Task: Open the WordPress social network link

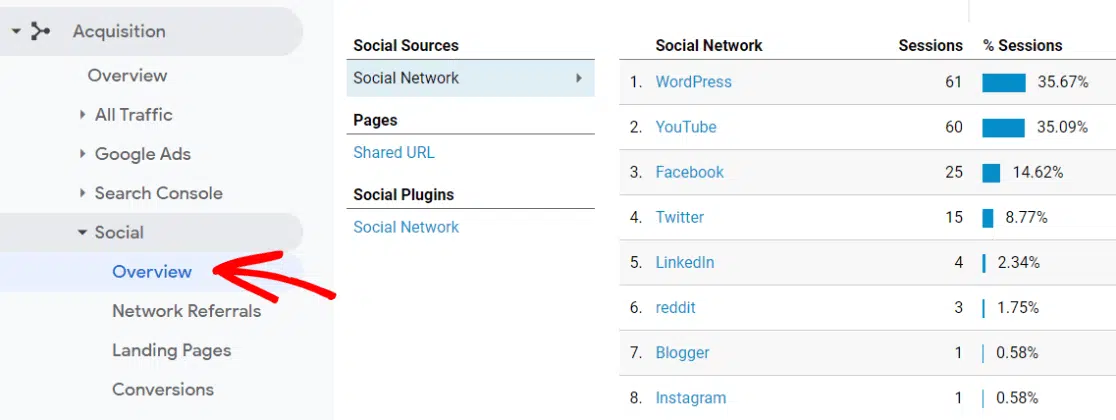Action: tap(693, 82)
